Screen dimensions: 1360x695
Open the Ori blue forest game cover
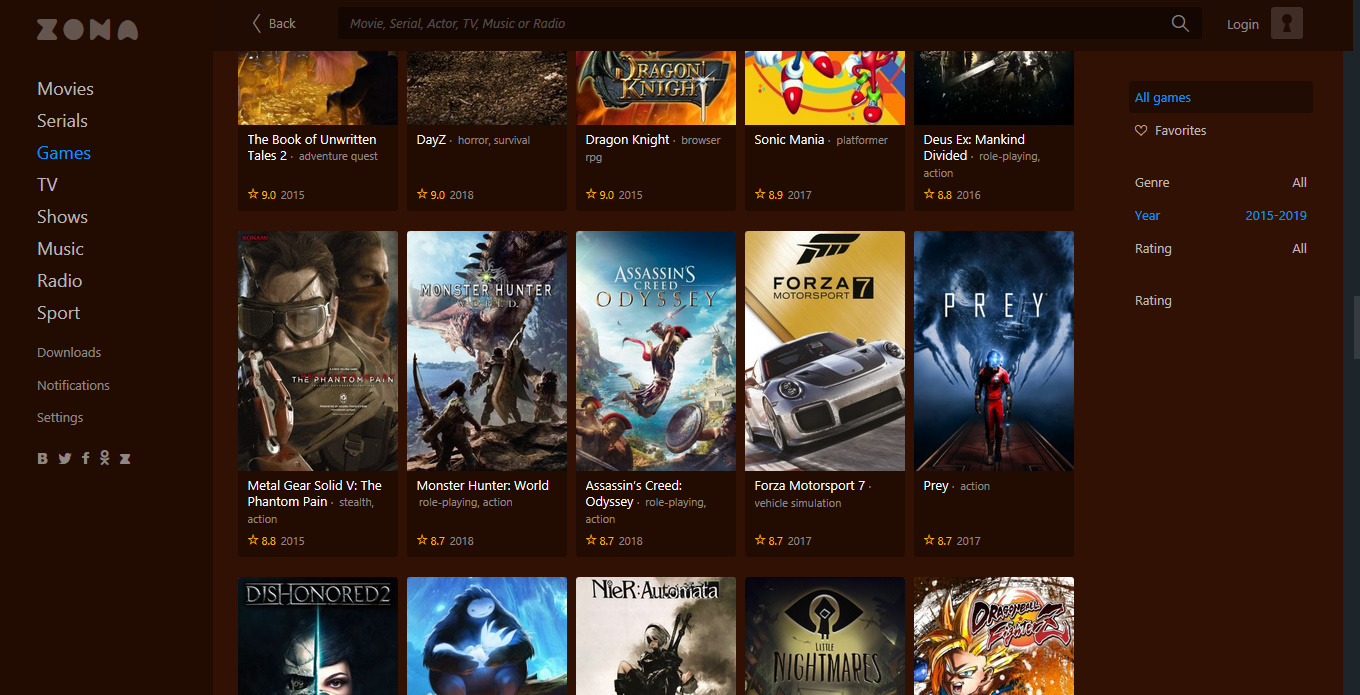(x=487, y=636)
